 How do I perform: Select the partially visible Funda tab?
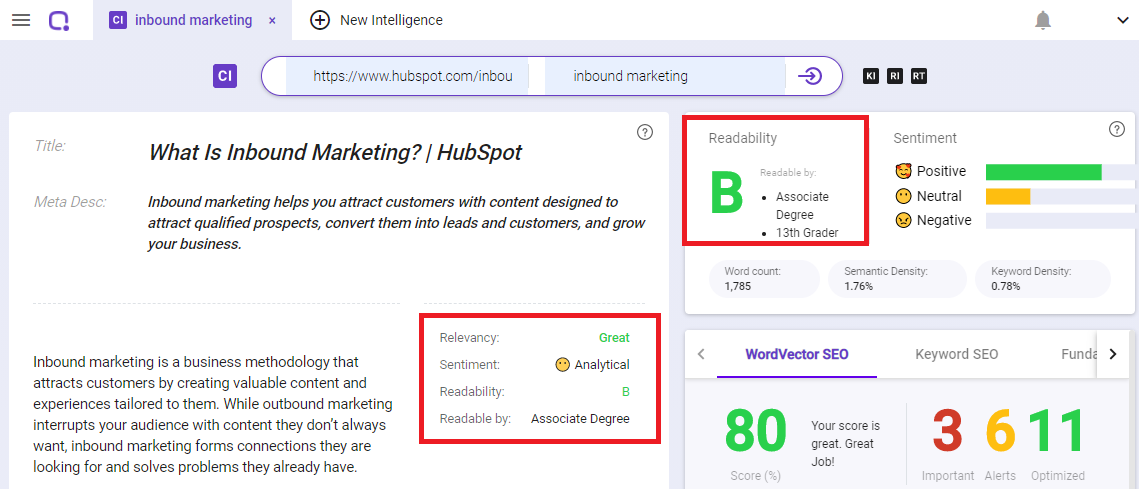[x=1078, y=355]
